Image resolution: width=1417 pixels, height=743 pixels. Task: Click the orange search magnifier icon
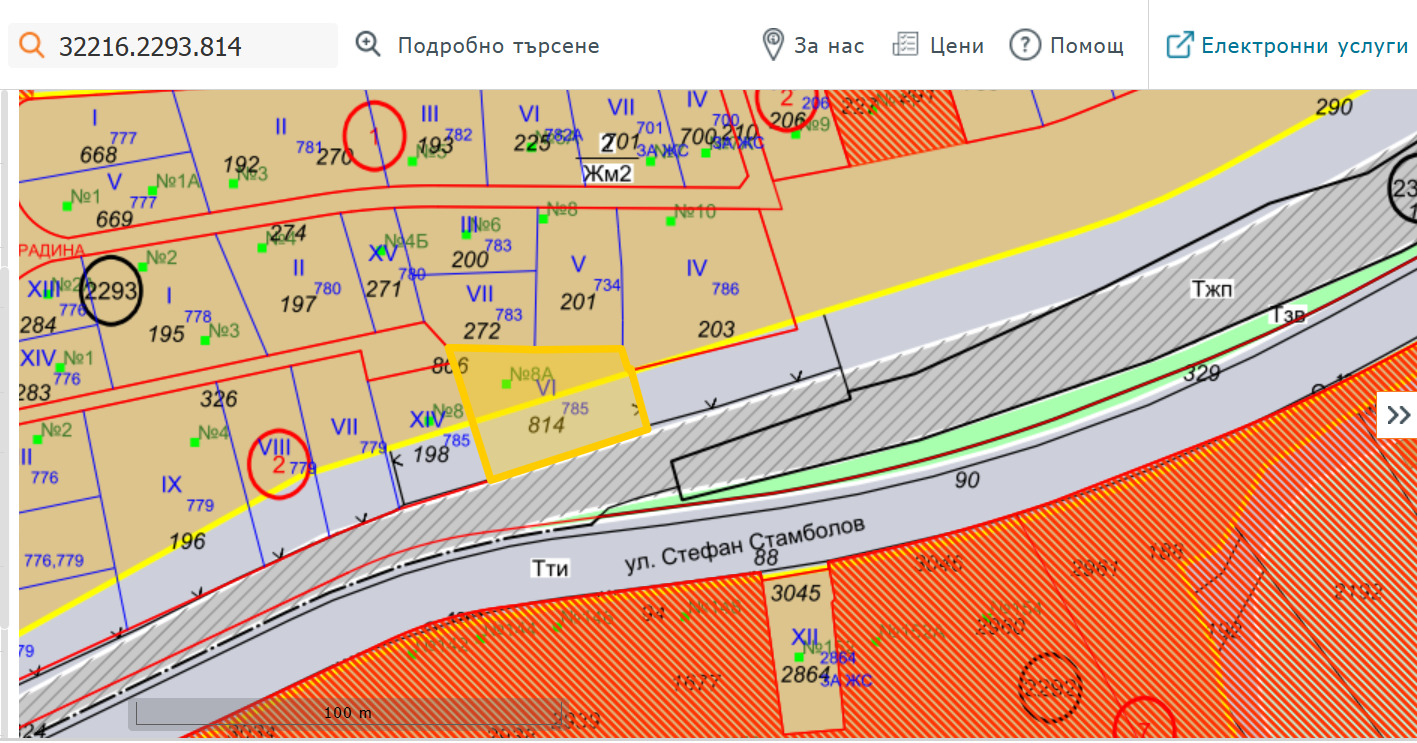point(32,45)
